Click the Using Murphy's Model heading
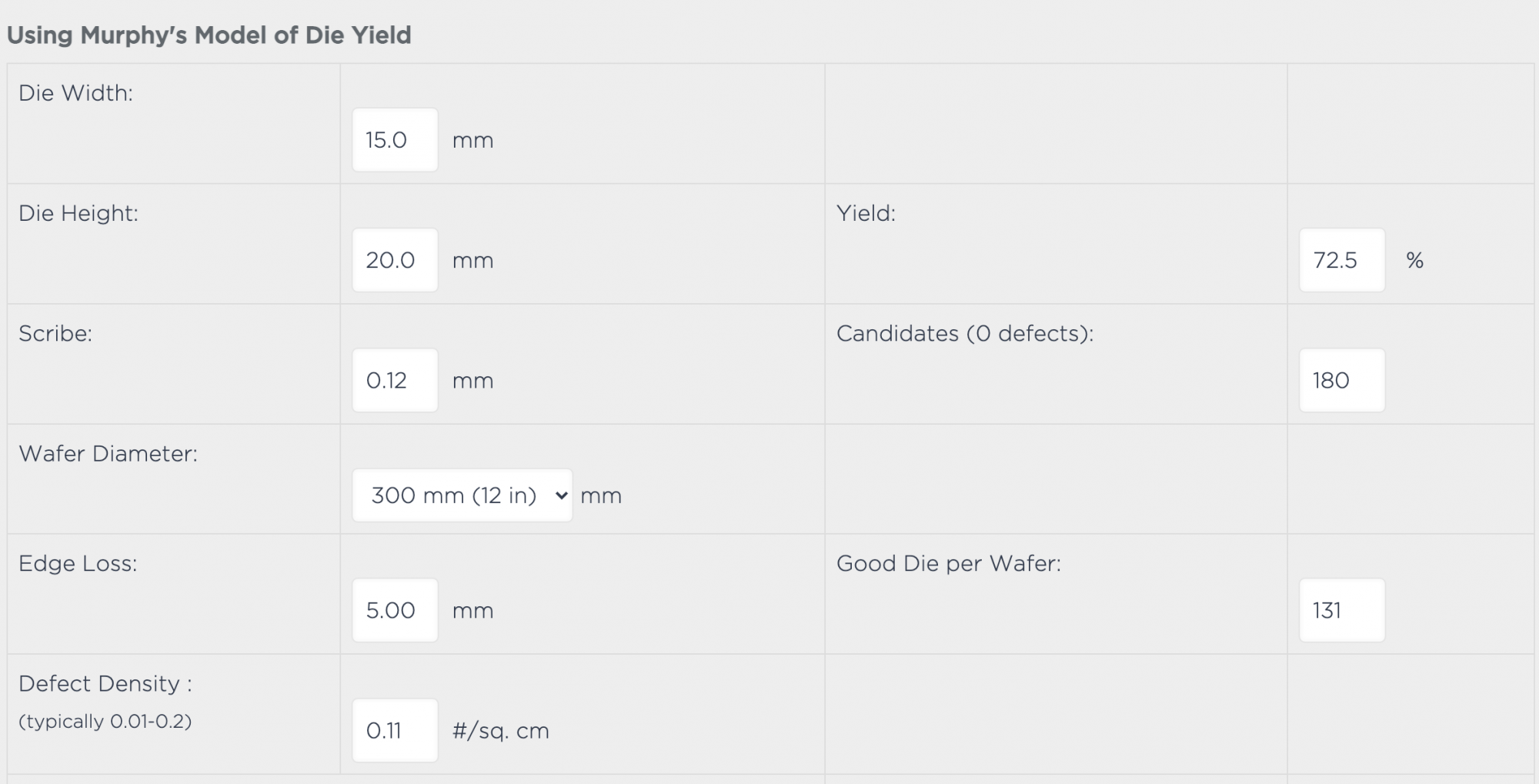Viewport: 1539px width, 784px height. point(209,35)
